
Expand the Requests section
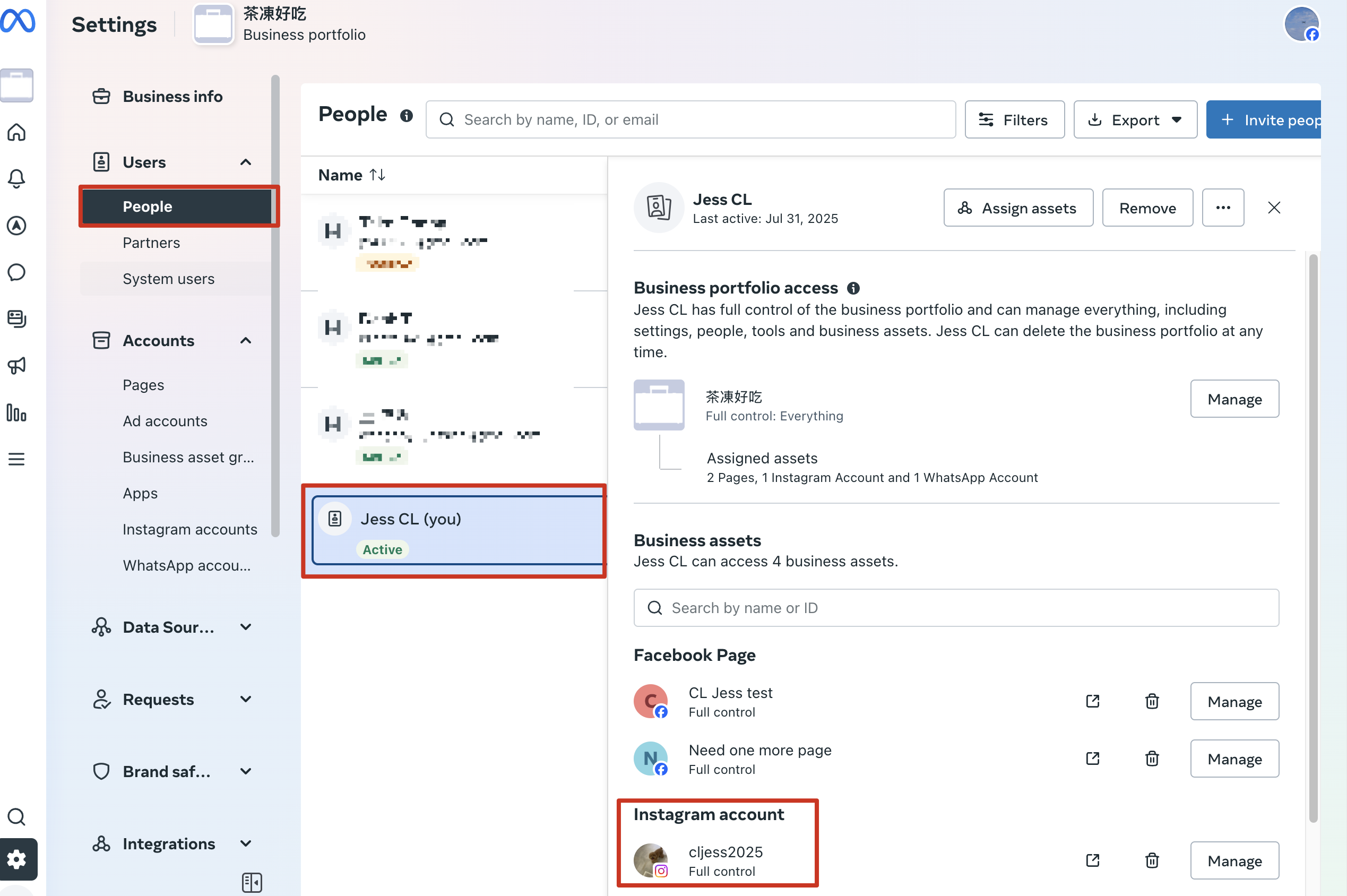246,699
